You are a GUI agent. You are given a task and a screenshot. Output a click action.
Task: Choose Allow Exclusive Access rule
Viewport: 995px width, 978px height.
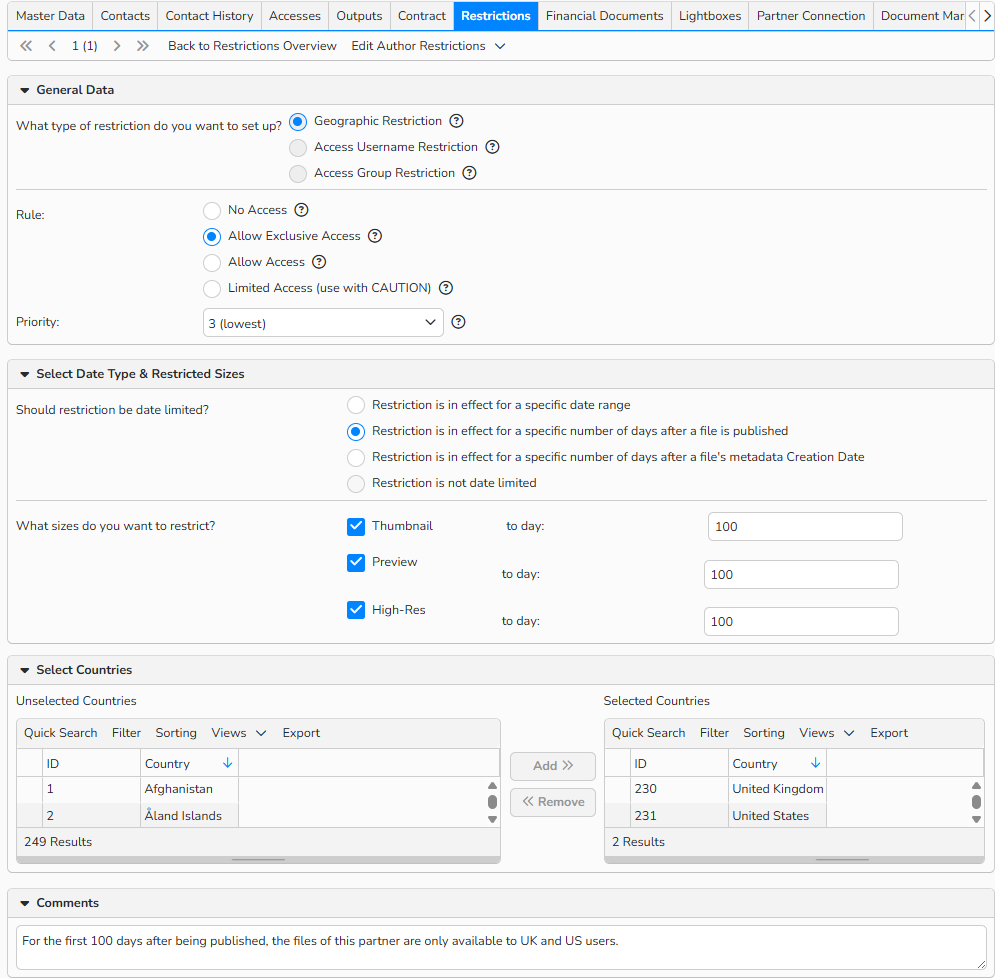click(212, 236)
